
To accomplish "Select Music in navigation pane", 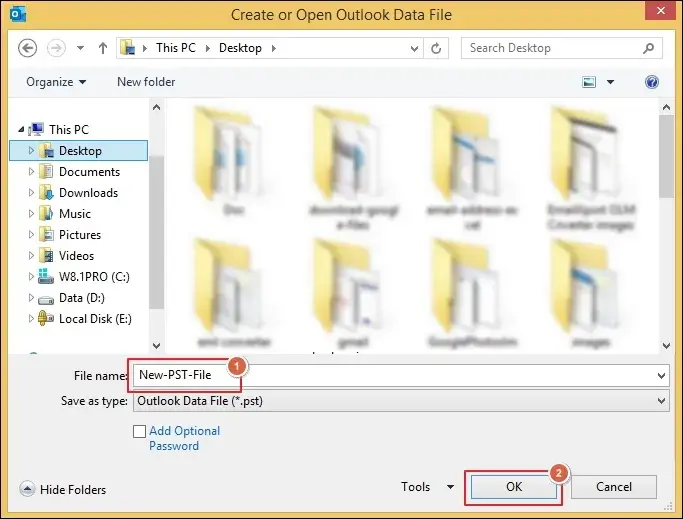I will pyautogui.click(x=75, y=214).
